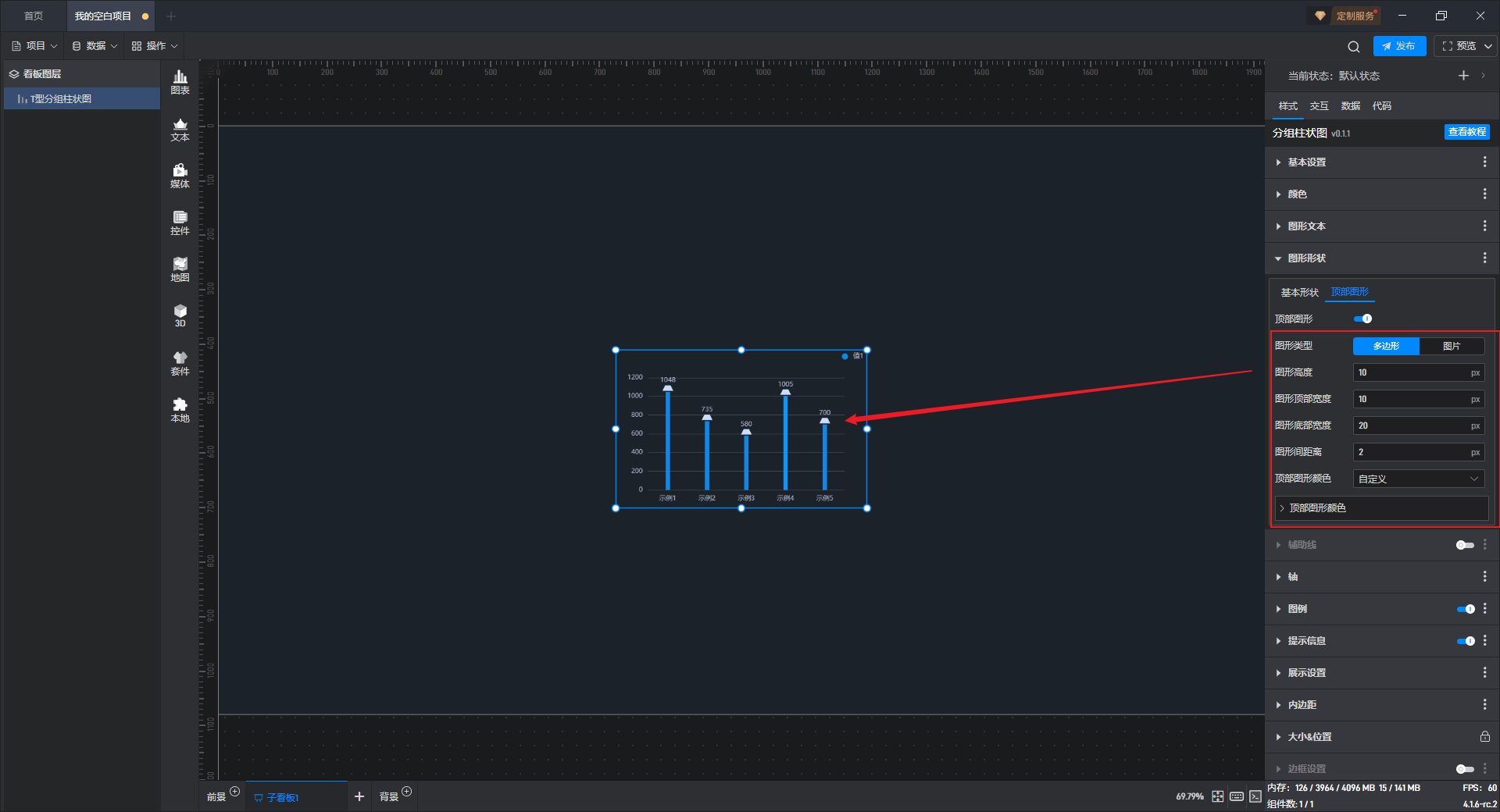Open 展示设置 more options menu
This screenshot has height=812, width=1500.
[x=1484, y=672]
